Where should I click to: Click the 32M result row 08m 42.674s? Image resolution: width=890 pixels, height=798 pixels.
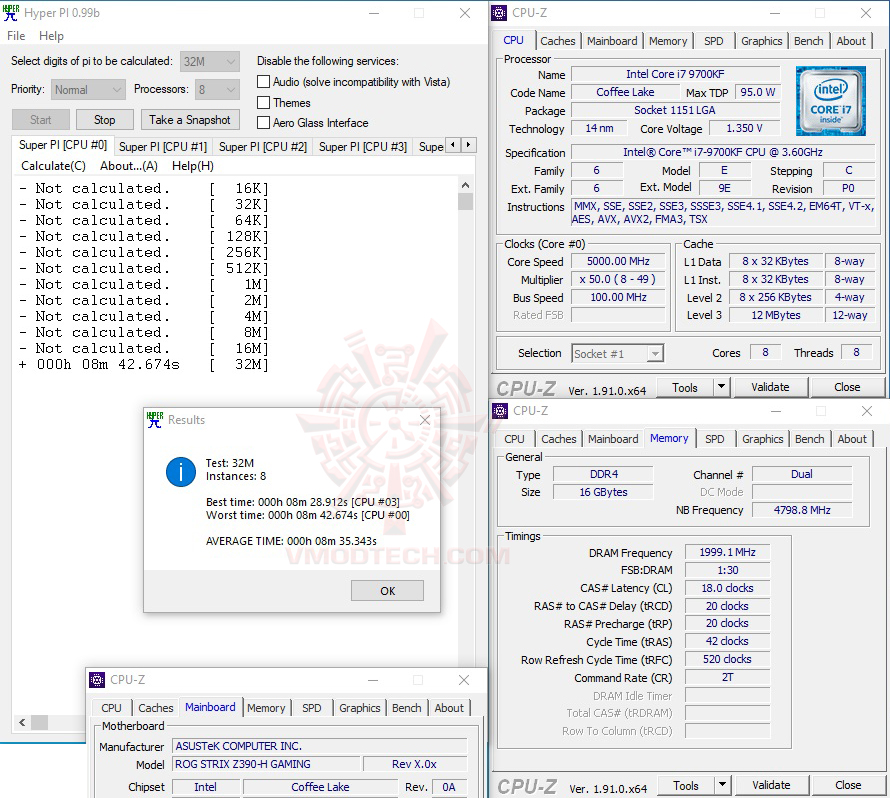coord(143,364)
